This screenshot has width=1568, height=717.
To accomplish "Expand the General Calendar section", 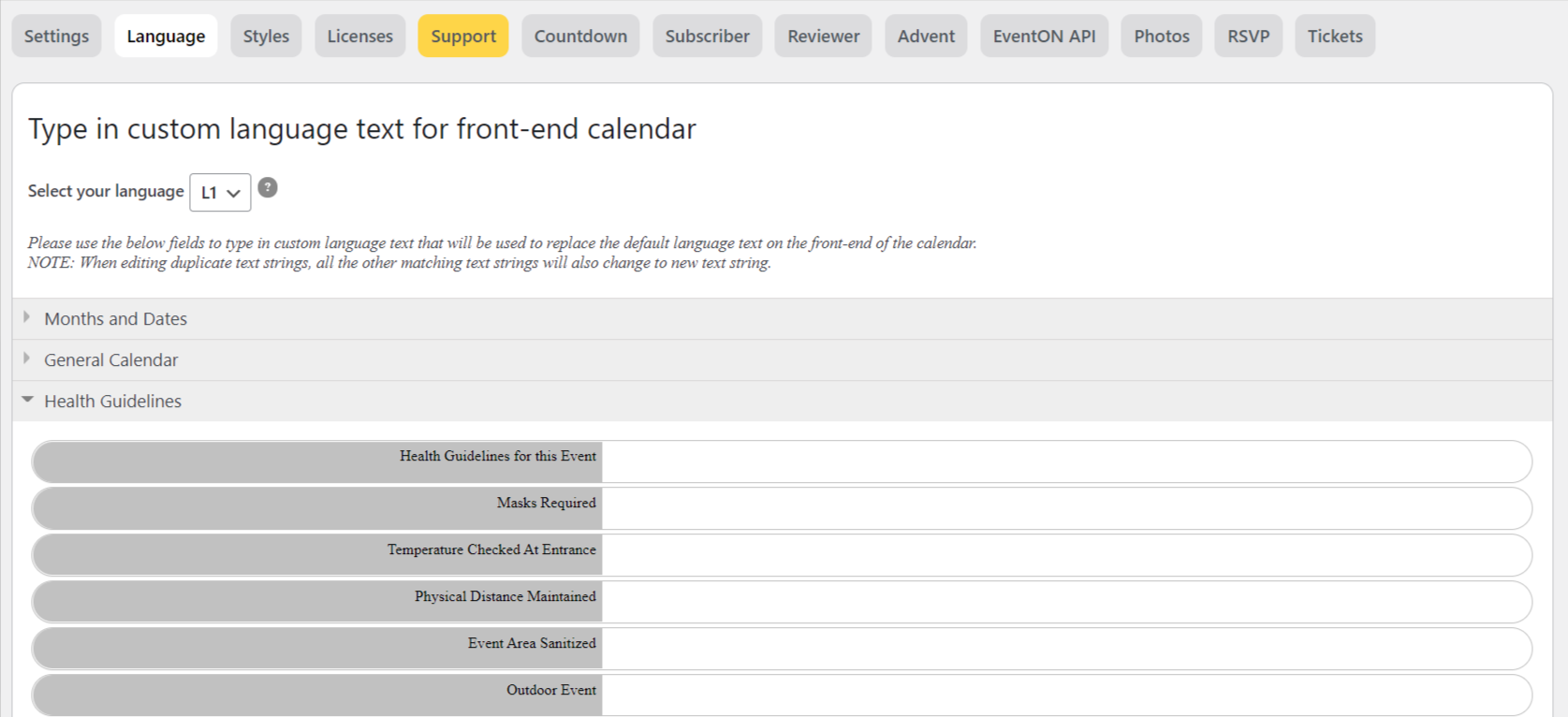I will 783,360.
